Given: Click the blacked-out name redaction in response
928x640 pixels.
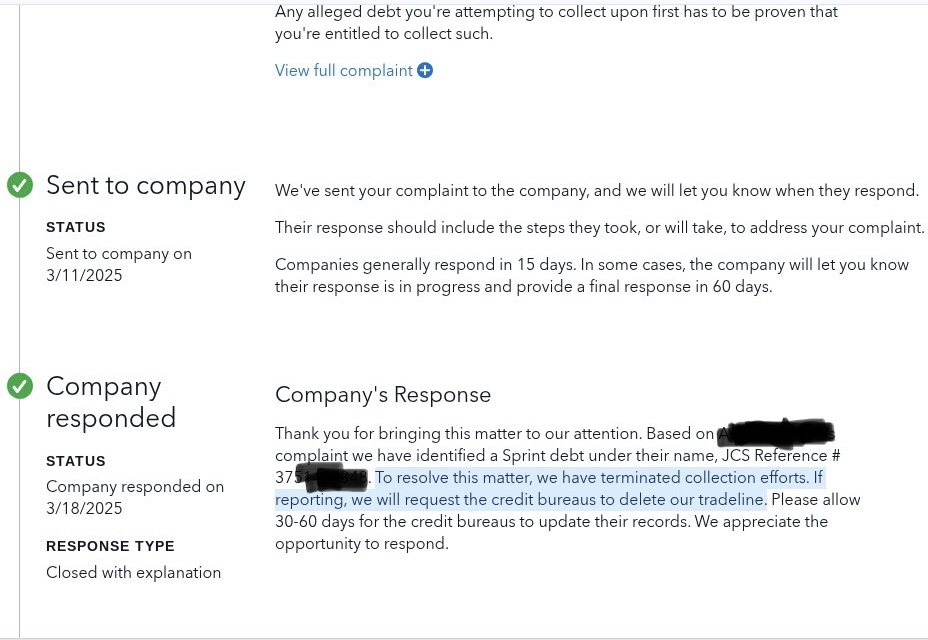Looking at the screenshot, I should 776,433.
